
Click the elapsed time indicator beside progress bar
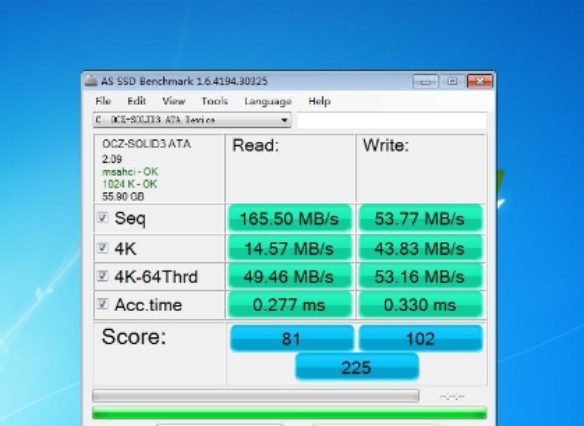452,396
